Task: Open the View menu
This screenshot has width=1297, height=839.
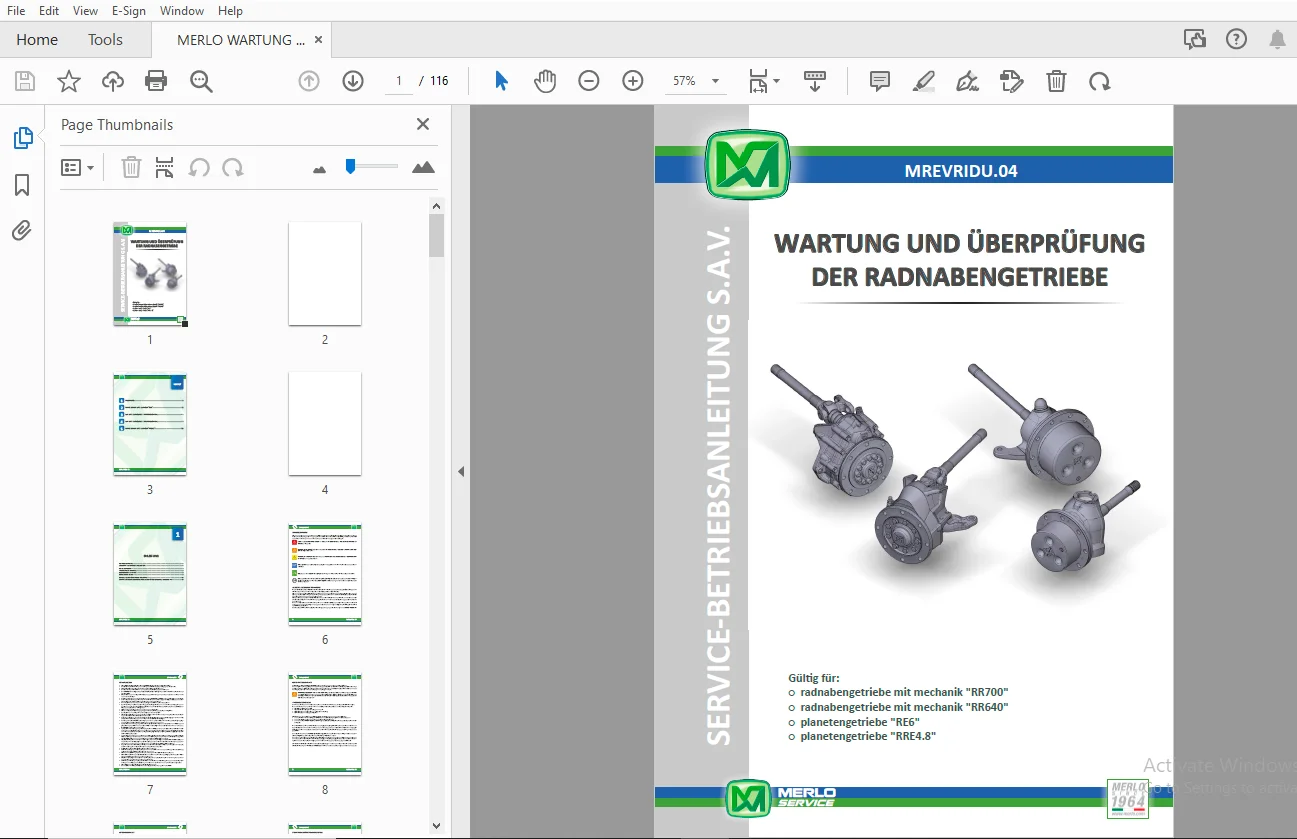Action: point(85,10)
